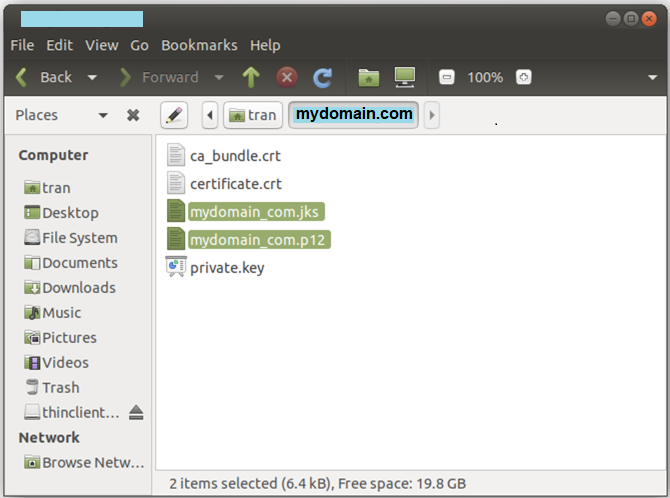
Task: Click the private.key presentation icon
Action: tap(176, 266)
